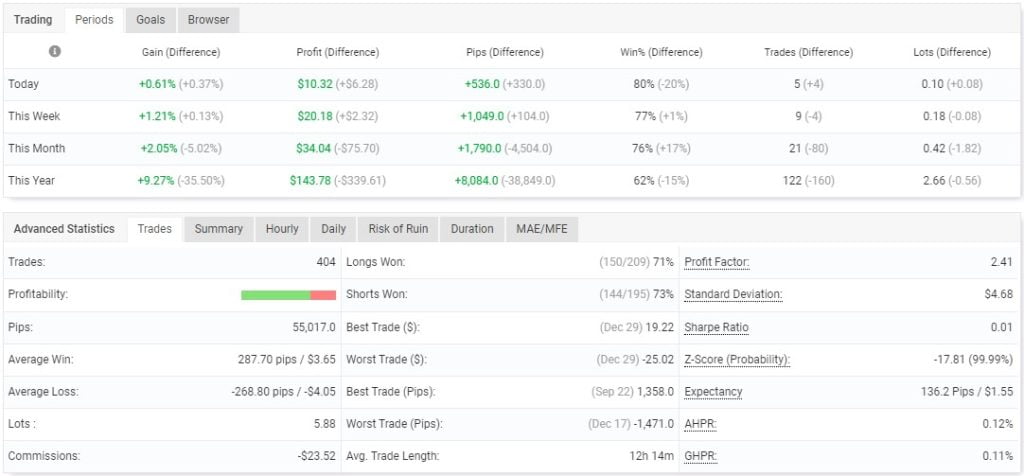Open the Sharpe Ratio definition link
The width and height of the screenshot is (1024, 476).
point(716,327)
